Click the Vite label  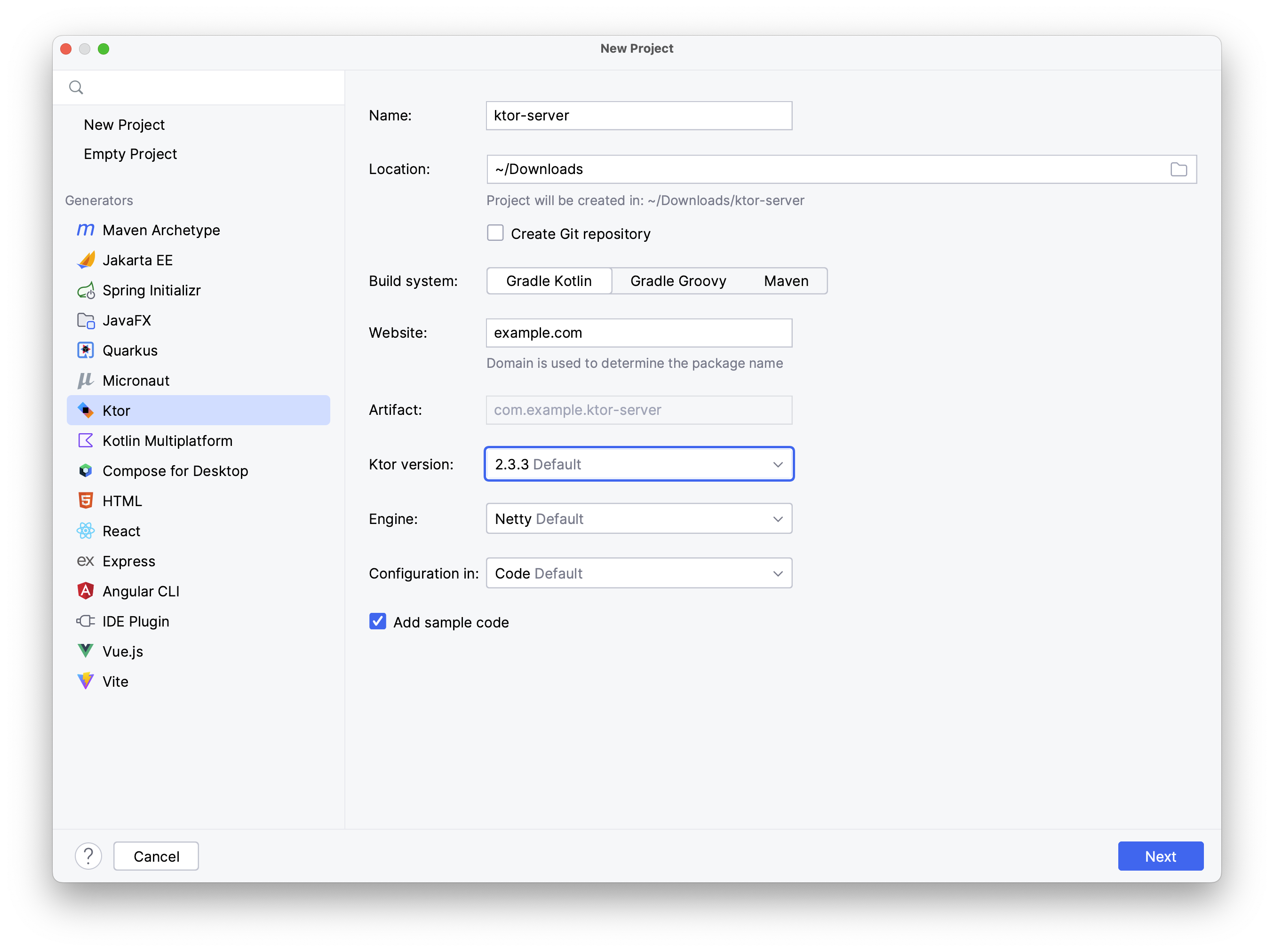115,682
